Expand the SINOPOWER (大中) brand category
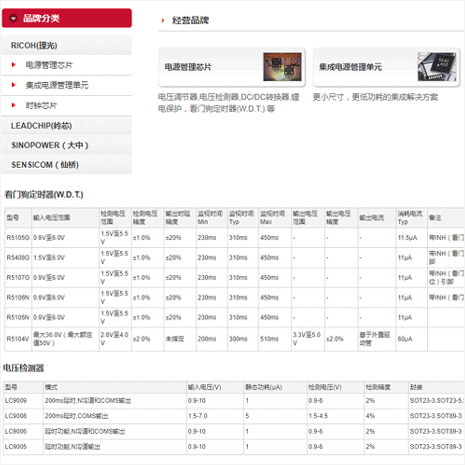 click(67, 145)
